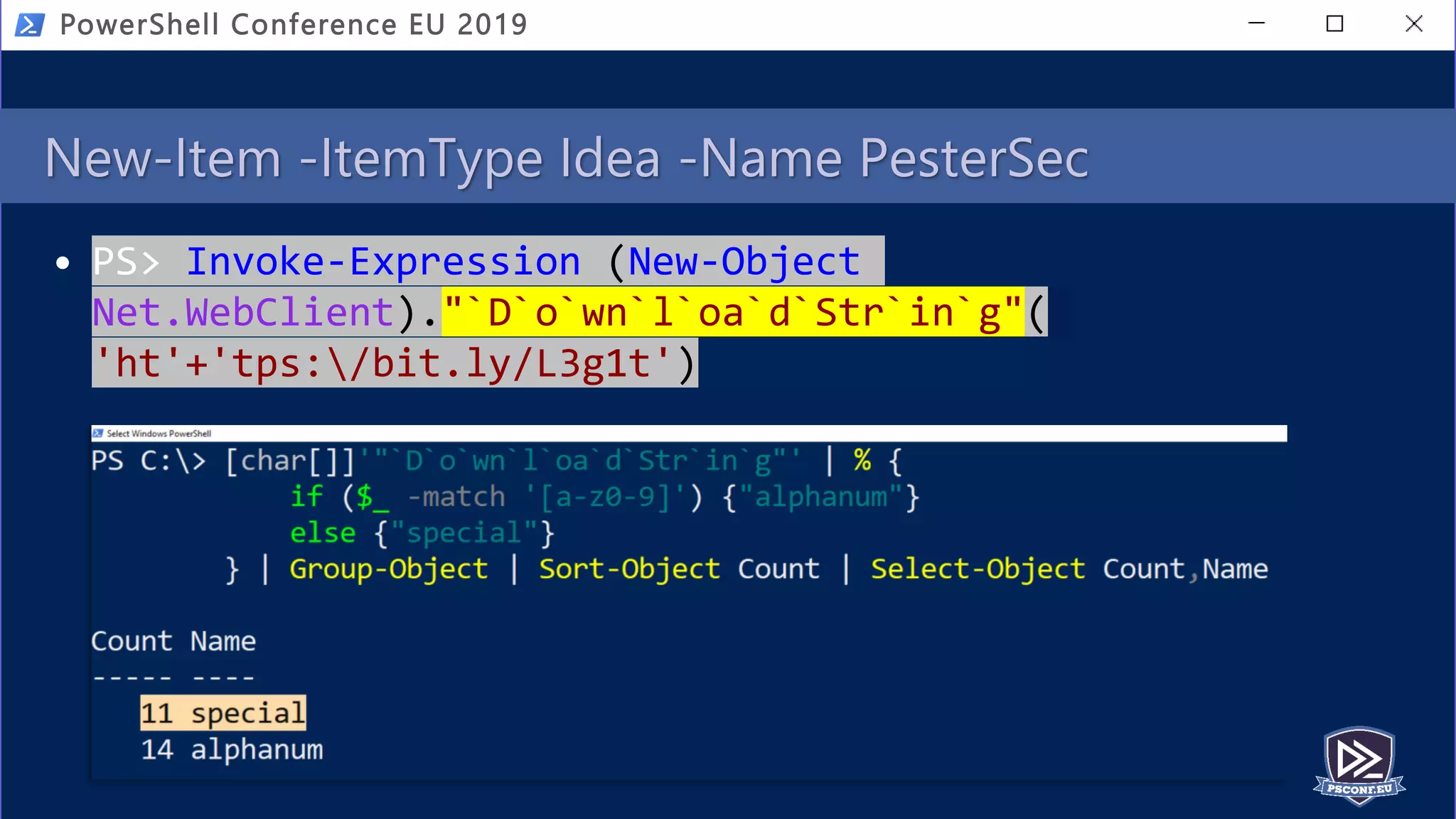Click the window title 'PowerShell Conference EU 2019'
Image resolution: width=1456 pixels, height=819 pixels.
click(x=294, y=25)
